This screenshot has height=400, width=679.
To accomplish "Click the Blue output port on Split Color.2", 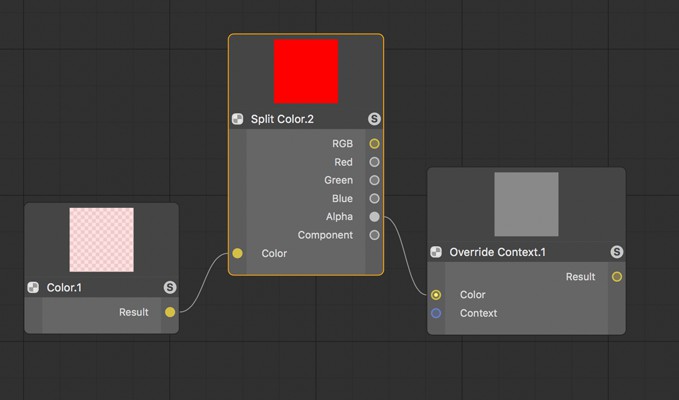I will pyautogui.click(x=375, y=199).
